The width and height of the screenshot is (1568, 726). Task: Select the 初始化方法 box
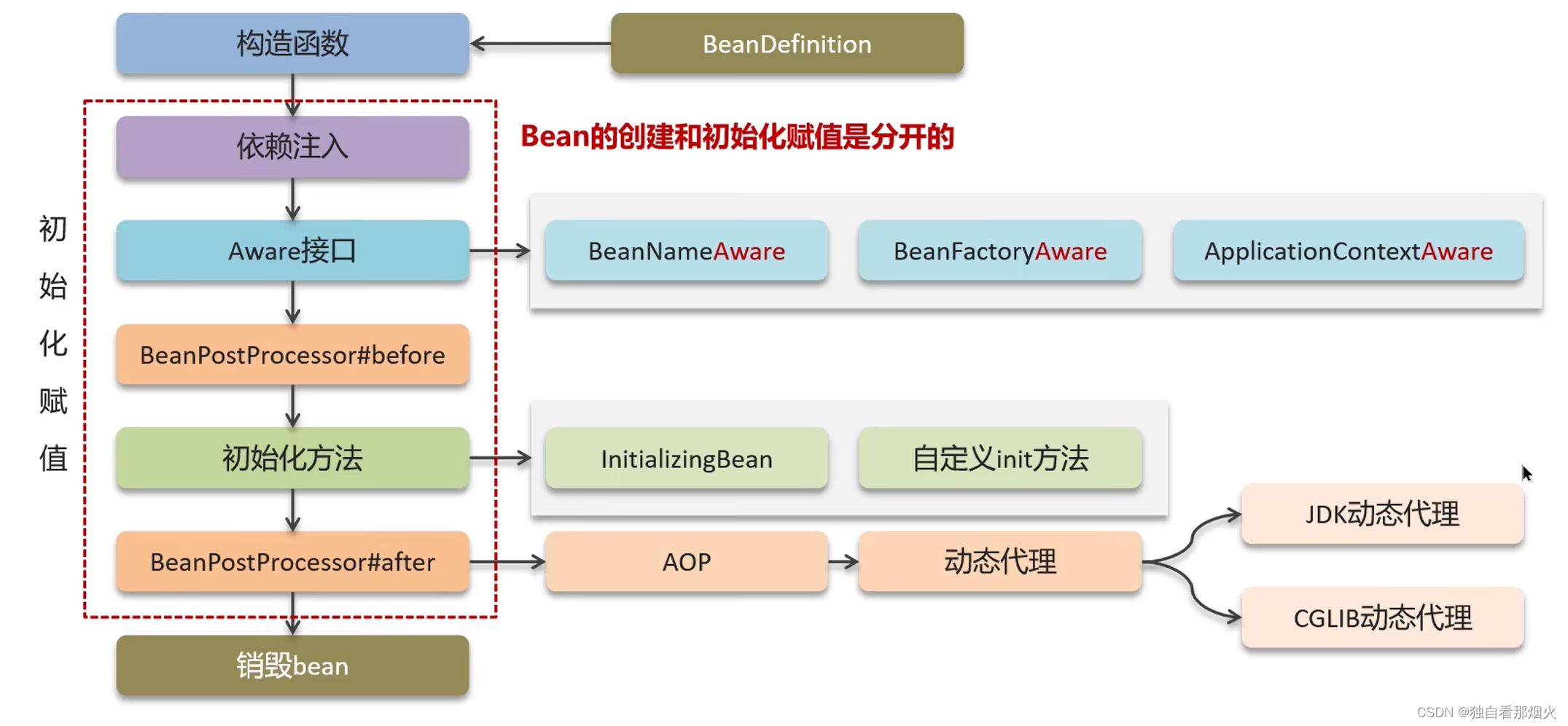(292, 458)
